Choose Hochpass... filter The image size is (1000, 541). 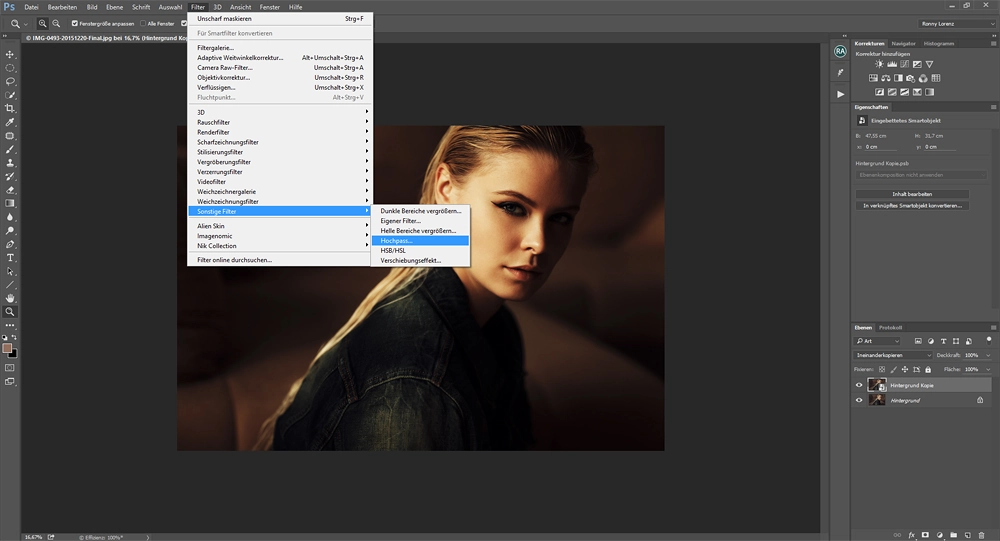pyautogui.click(x=420, y=241)
